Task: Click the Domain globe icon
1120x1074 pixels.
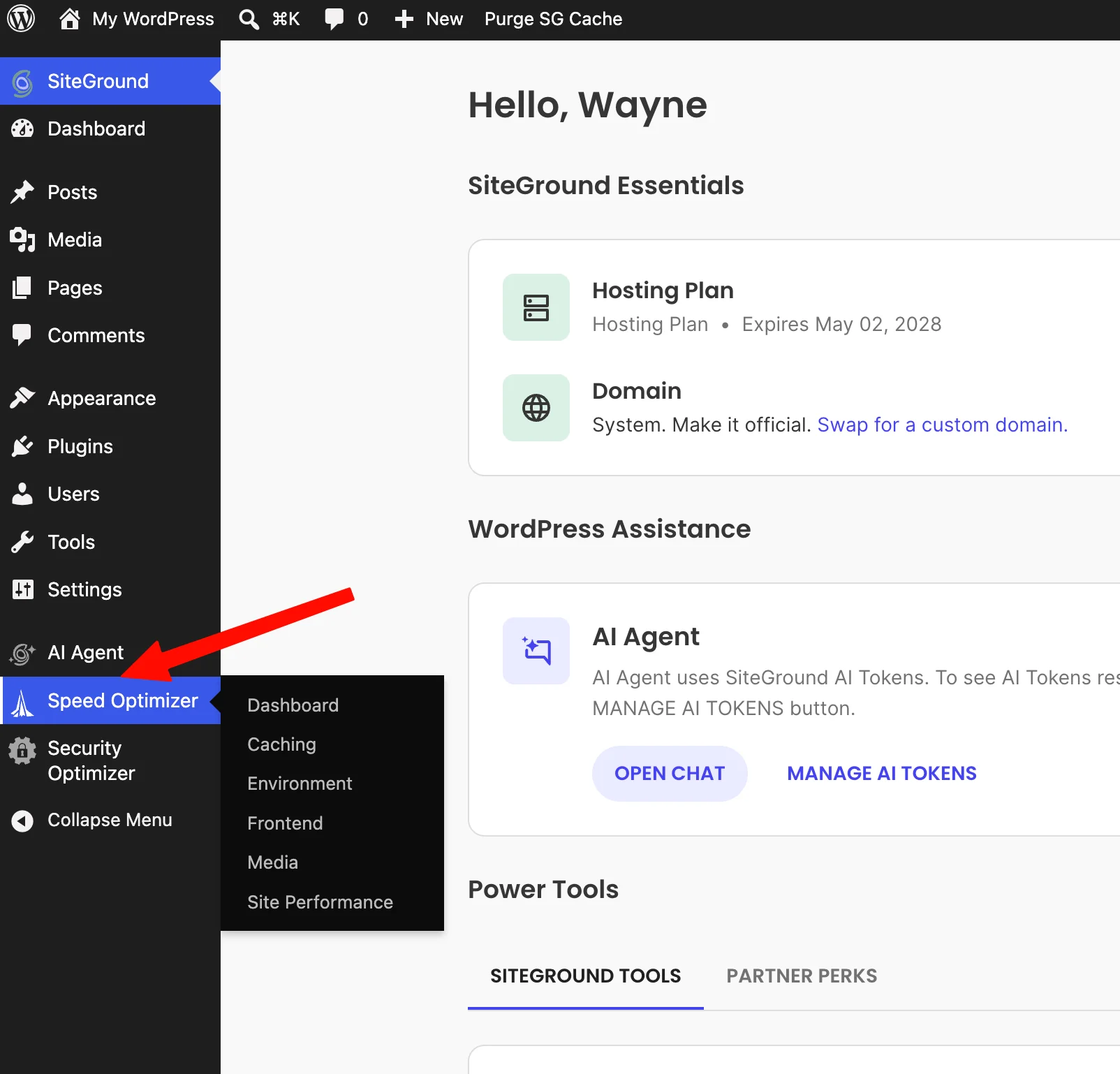Action: (536, 408)
